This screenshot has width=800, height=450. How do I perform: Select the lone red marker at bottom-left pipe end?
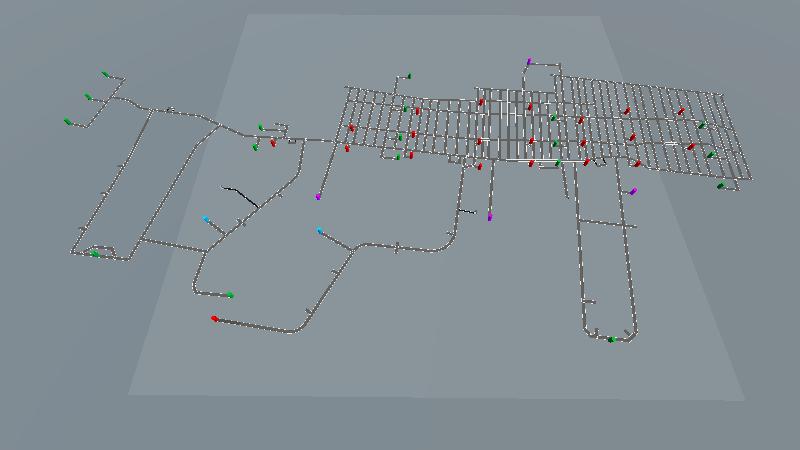pyautogui.click(x=214, y=319)
